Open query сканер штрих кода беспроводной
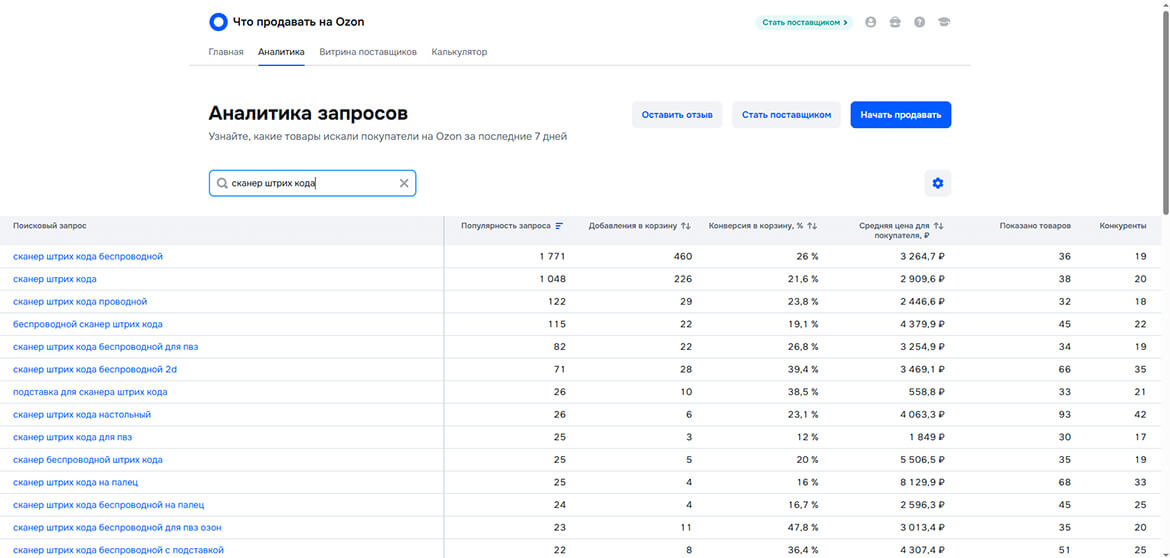Screen dimensions: 1170x558 (x=88, y=257)
